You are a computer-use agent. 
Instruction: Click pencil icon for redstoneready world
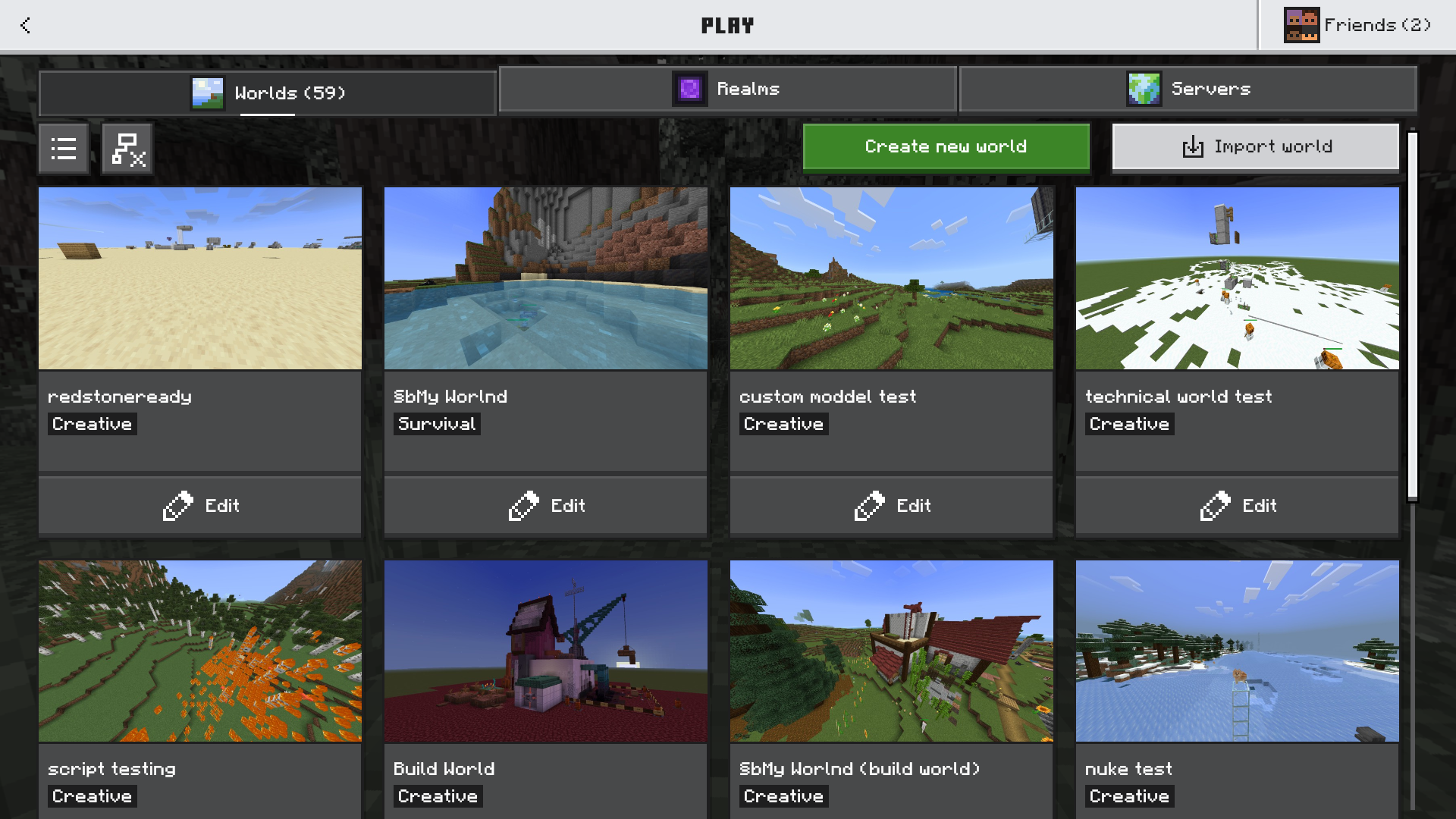pos(178,506)
